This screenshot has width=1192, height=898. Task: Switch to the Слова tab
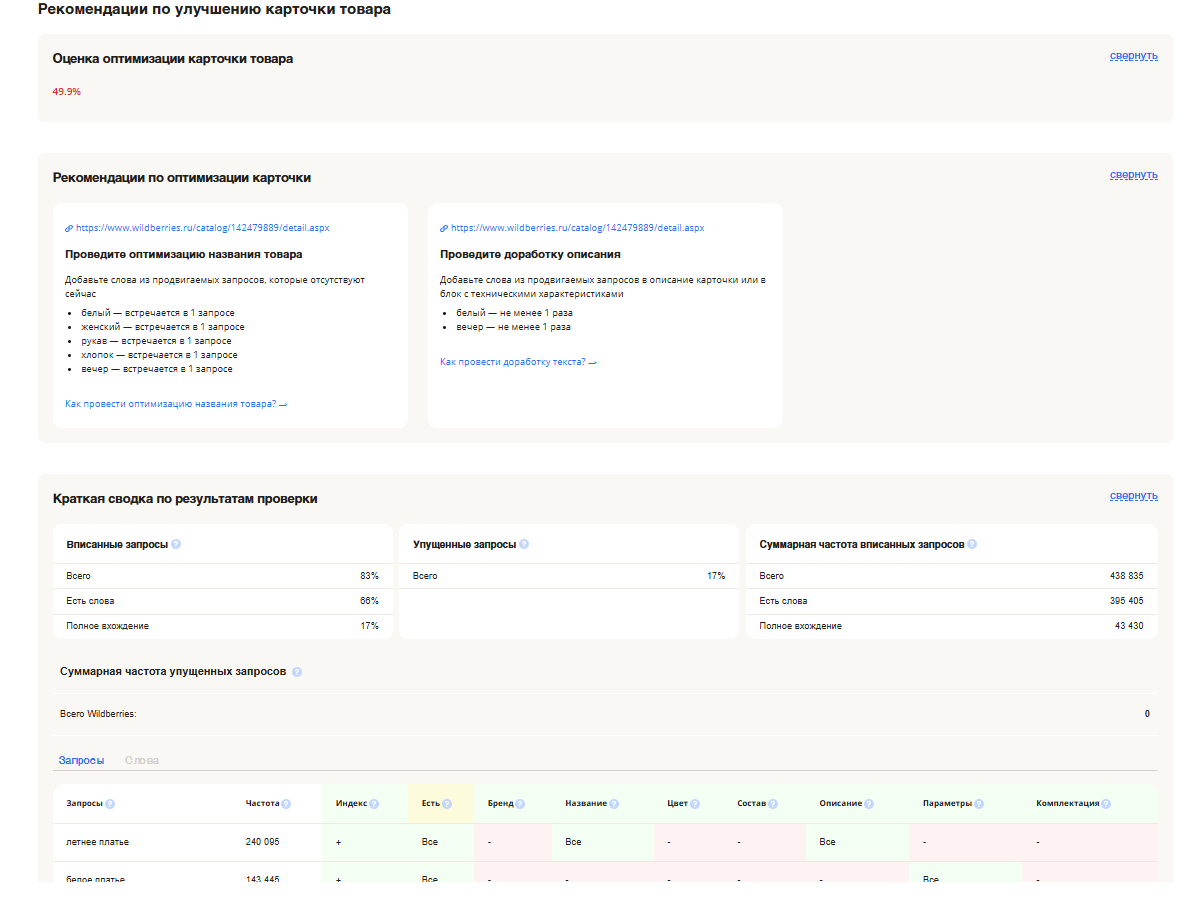point(142,761)
